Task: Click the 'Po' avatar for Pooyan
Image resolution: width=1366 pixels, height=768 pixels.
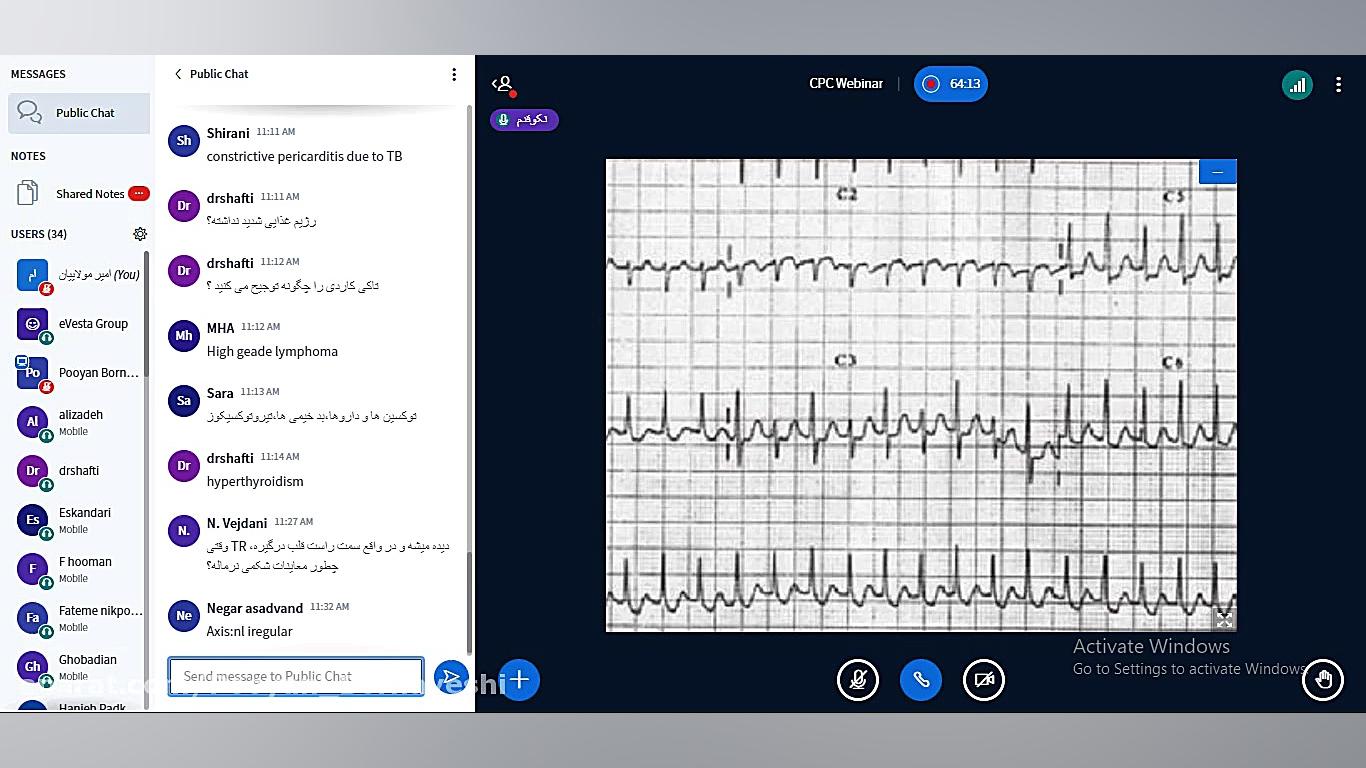Action: (33, 373)
